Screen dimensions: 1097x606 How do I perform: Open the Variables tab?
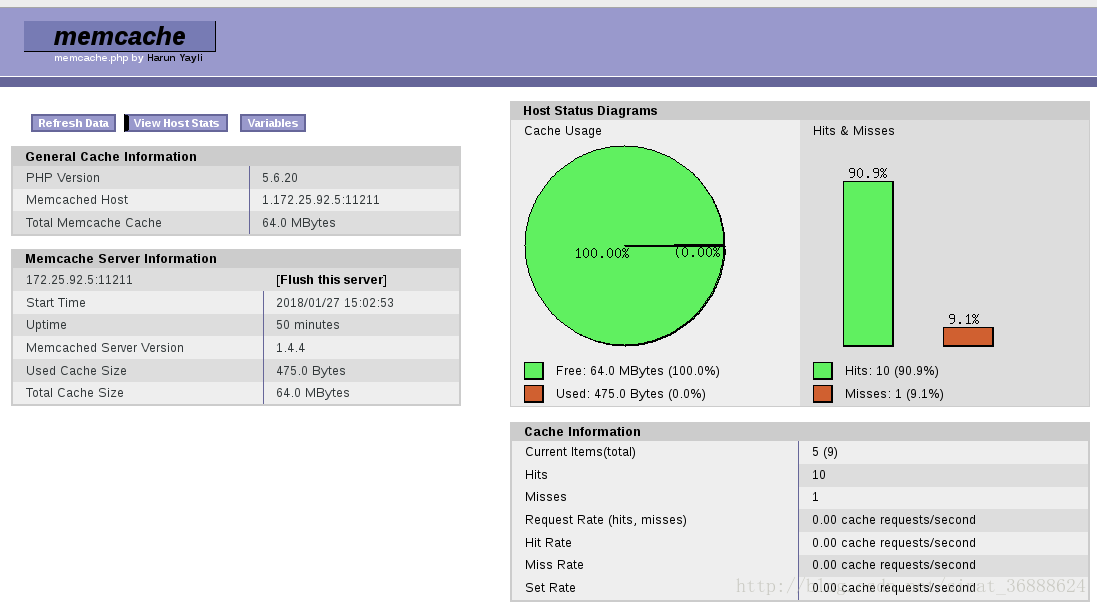coord(273,123)
